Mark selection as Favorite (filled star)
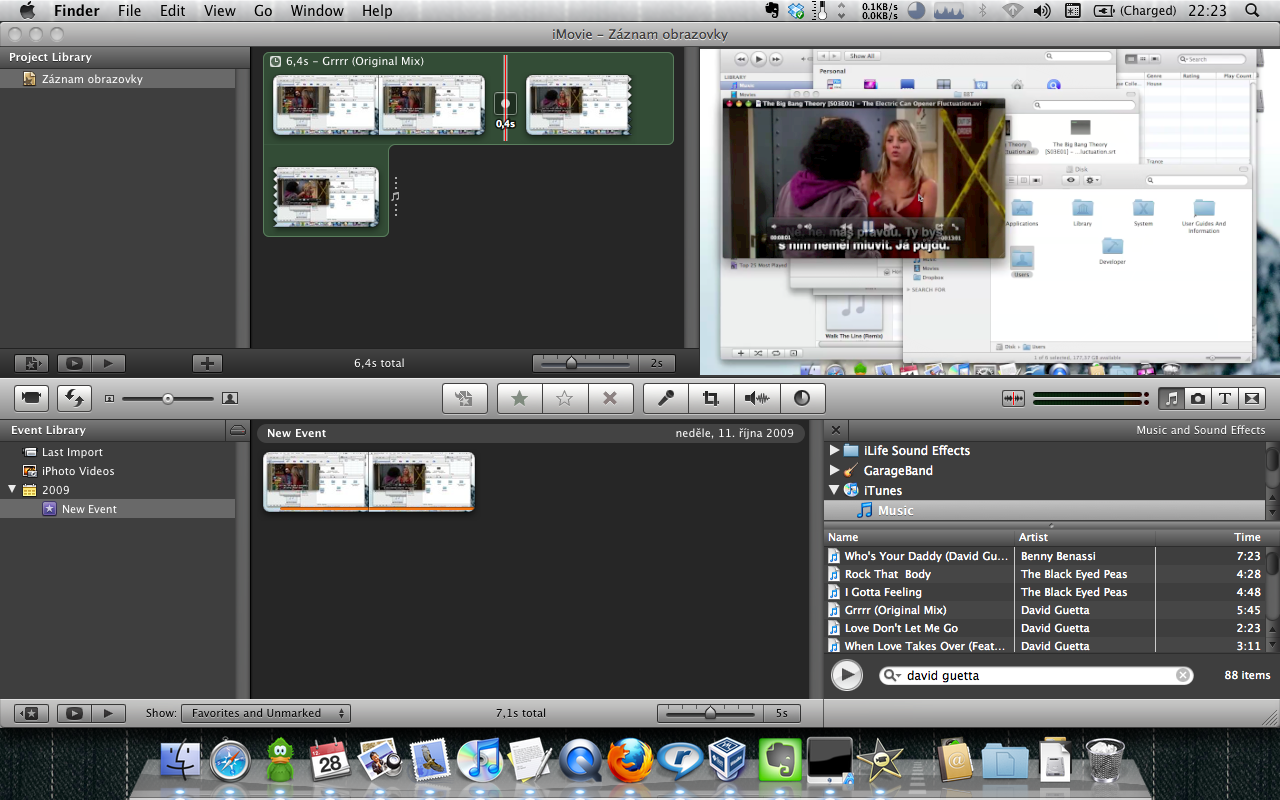The width and height of the screenshot is (1280, 800). (x=520, y=398)
